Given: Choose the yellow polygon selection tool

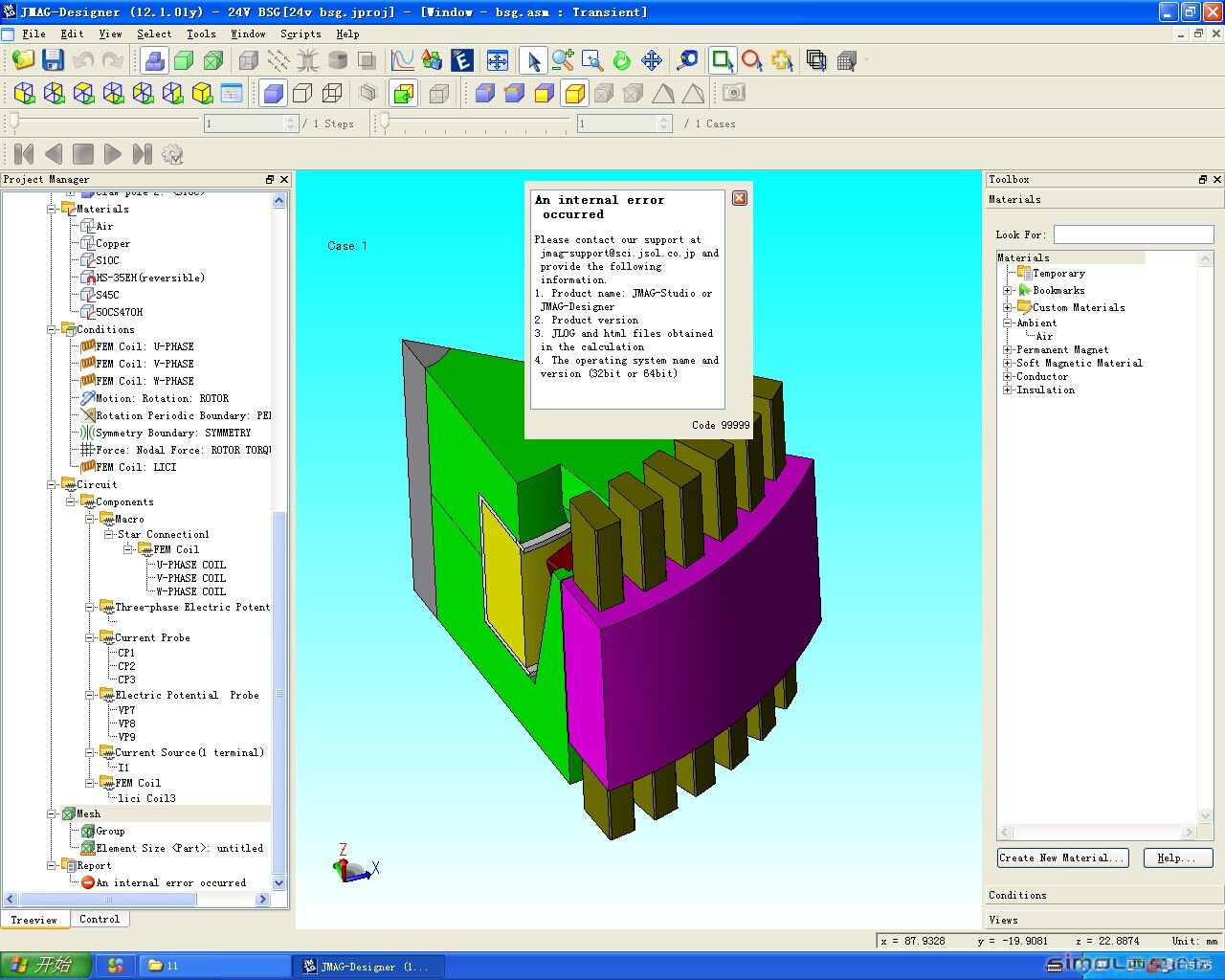Looking at the screenshot, I should (782, 60).
